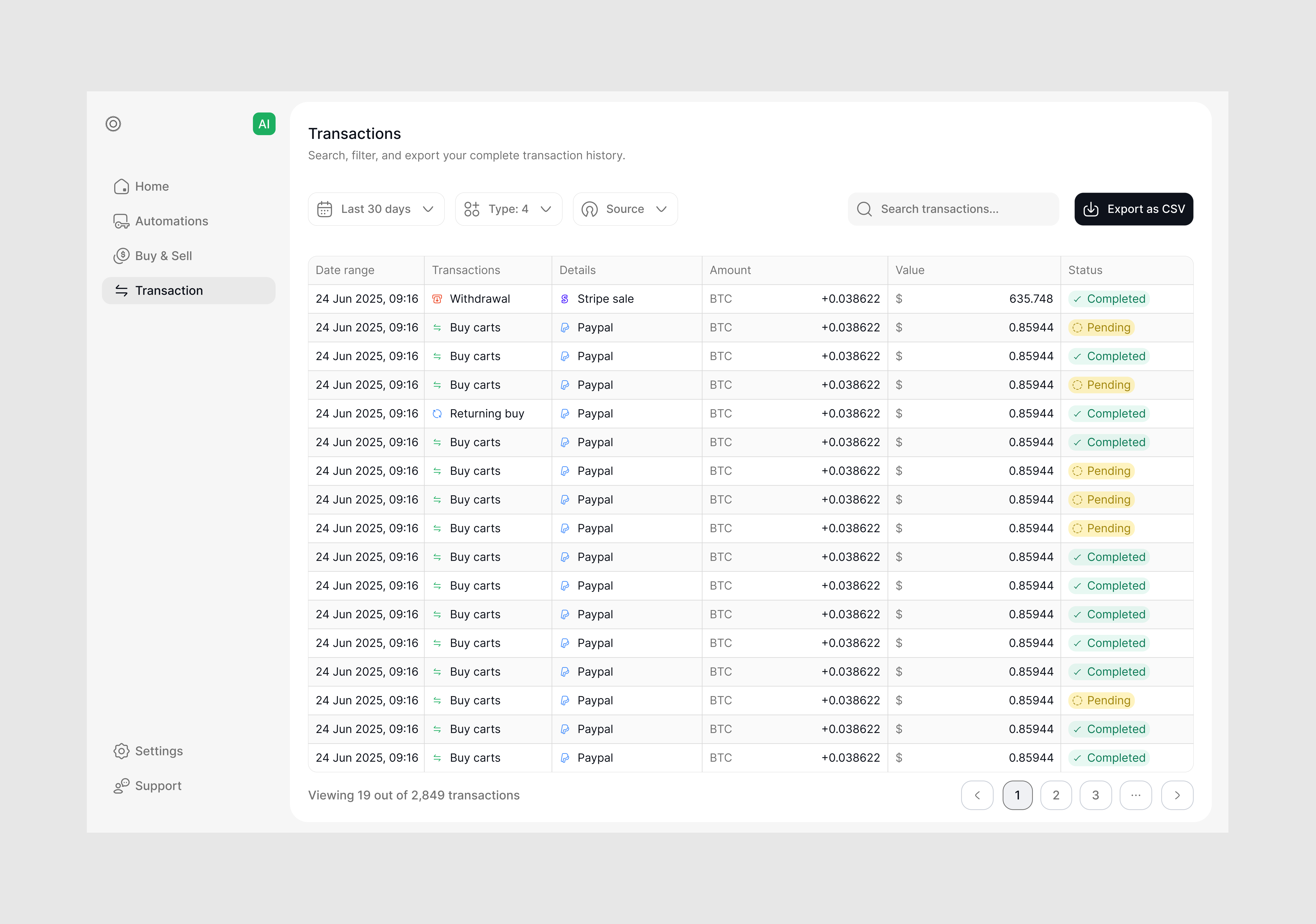
Task: Click the calendar icon in date filter
Action: coord(324,209)
